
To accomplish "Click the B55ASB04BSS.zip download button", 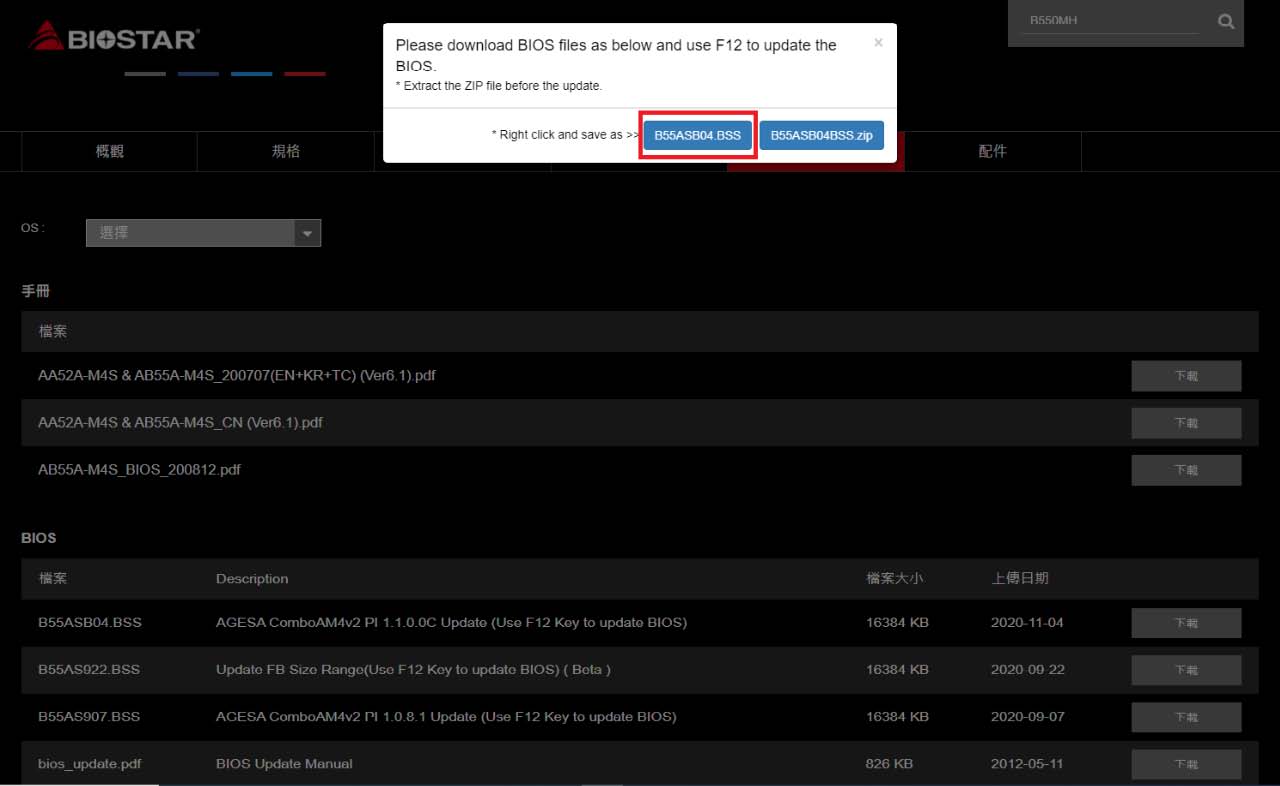I will pos(821,135).
